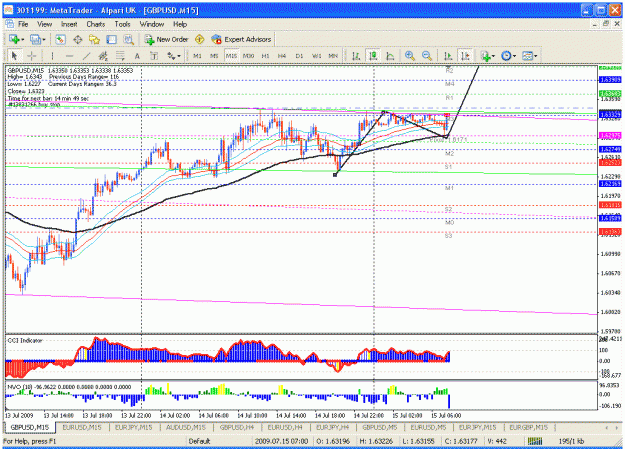Viewport: 625px width, 449px height.
Task: Select the Fibonacci retracement tool
Action: (x=120, y=56)
